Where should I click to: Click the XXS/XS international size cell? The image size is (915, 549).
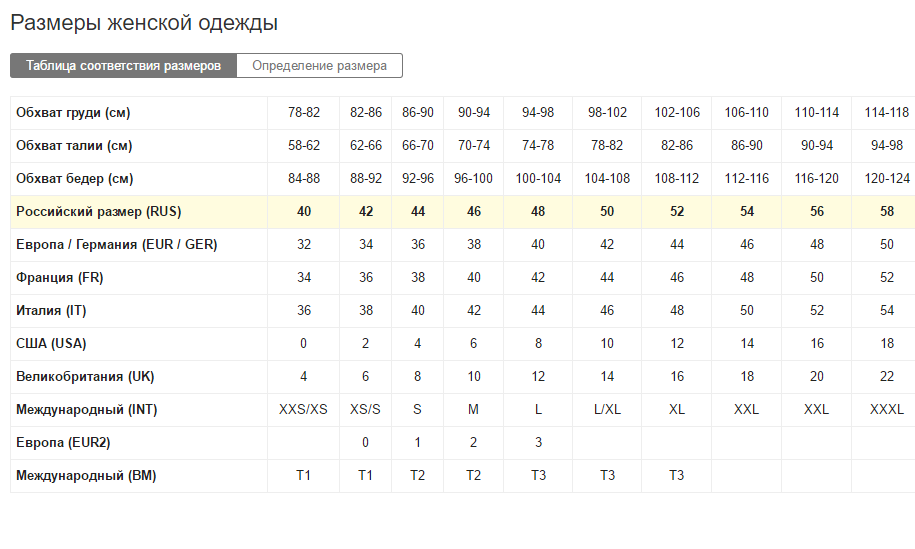pyautogui.click(x=303, y=410)
